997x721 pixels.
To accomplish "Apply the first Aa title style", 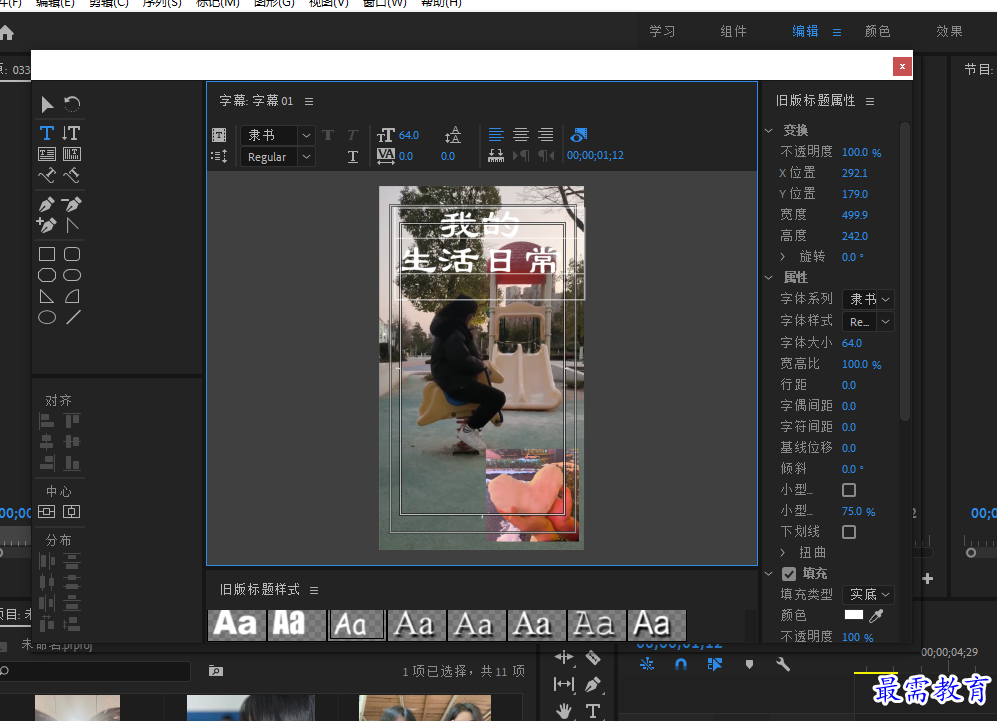I will pos(237,625).
